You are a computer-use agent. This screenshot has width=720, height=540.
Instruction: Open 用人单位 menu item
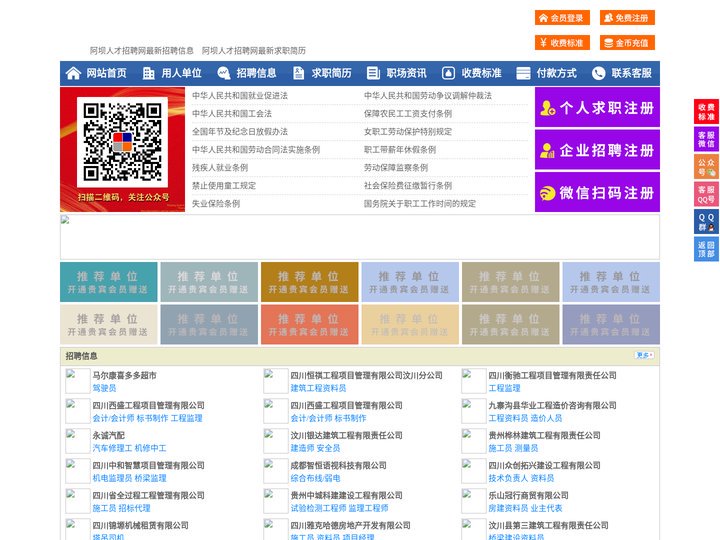coord(181,73)
